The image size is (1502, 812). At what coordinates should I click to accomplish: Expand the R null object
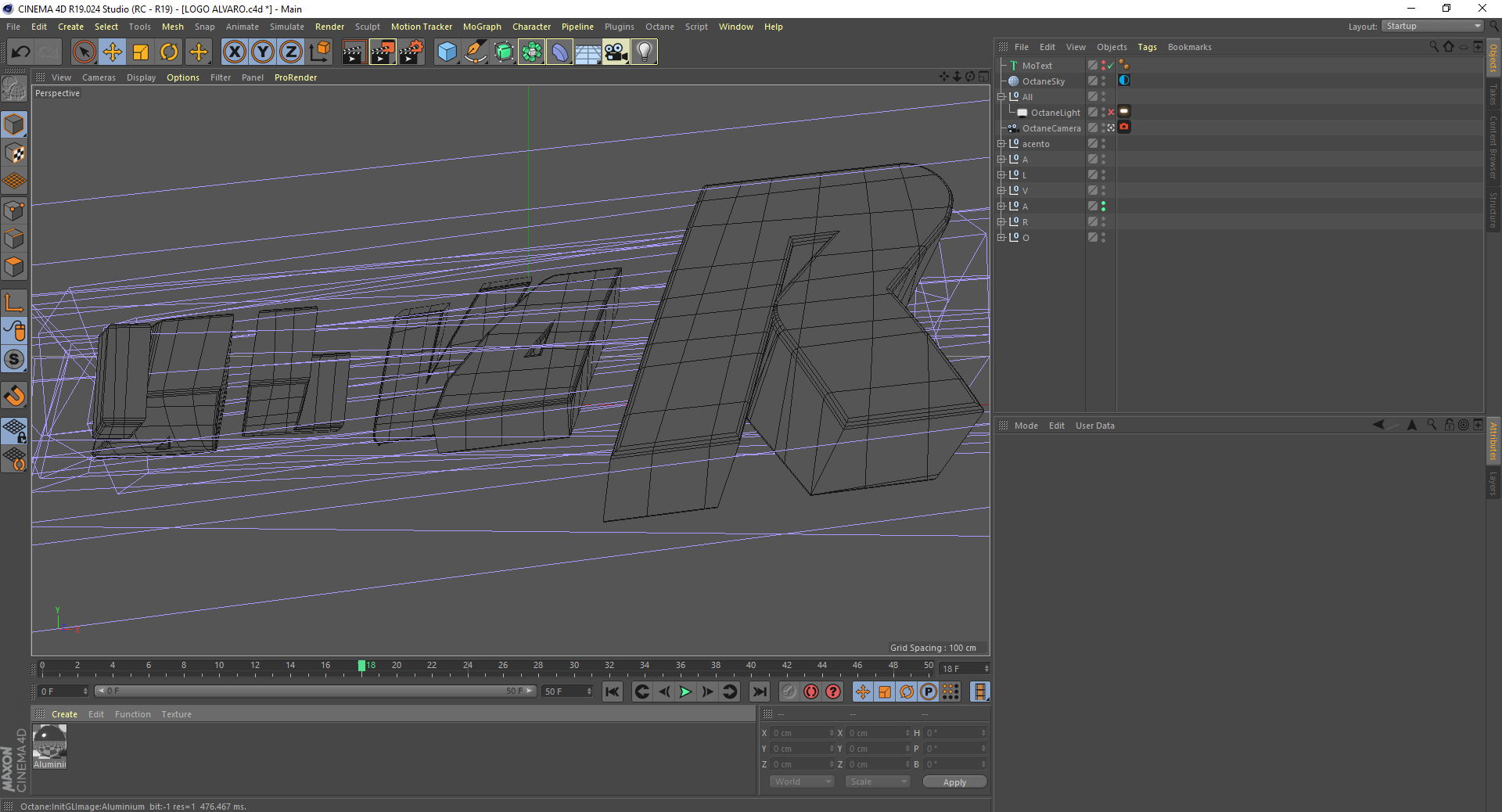coord(1001,222)
